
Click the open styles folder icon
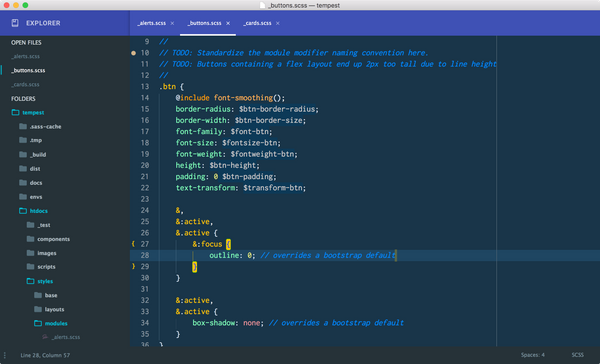point(31,281)
